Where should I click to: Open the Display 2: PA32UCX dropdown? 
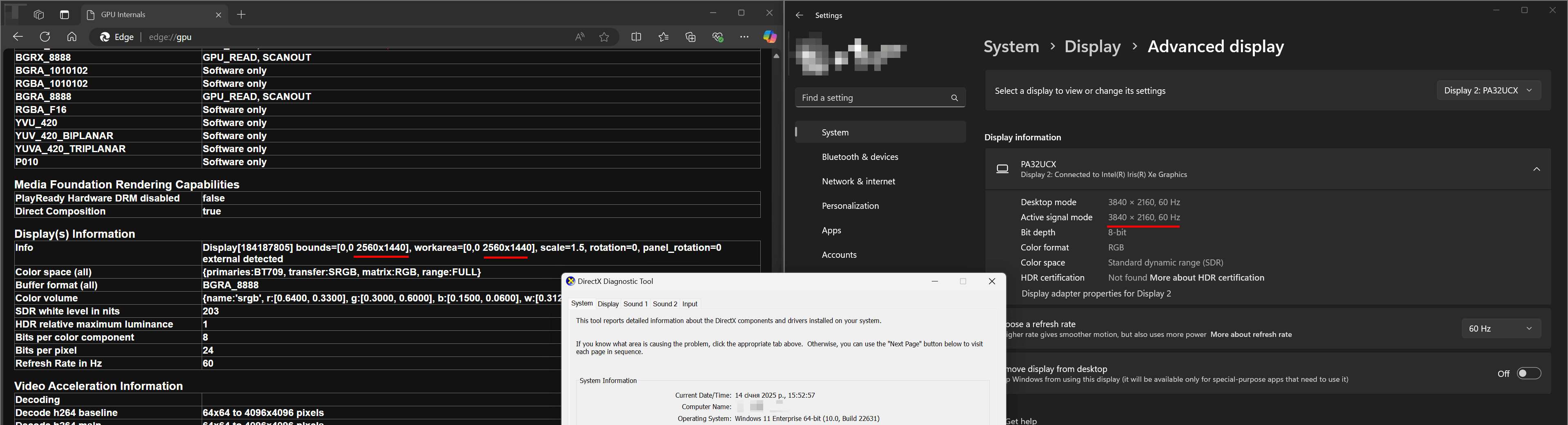[x=1489, y=91]
